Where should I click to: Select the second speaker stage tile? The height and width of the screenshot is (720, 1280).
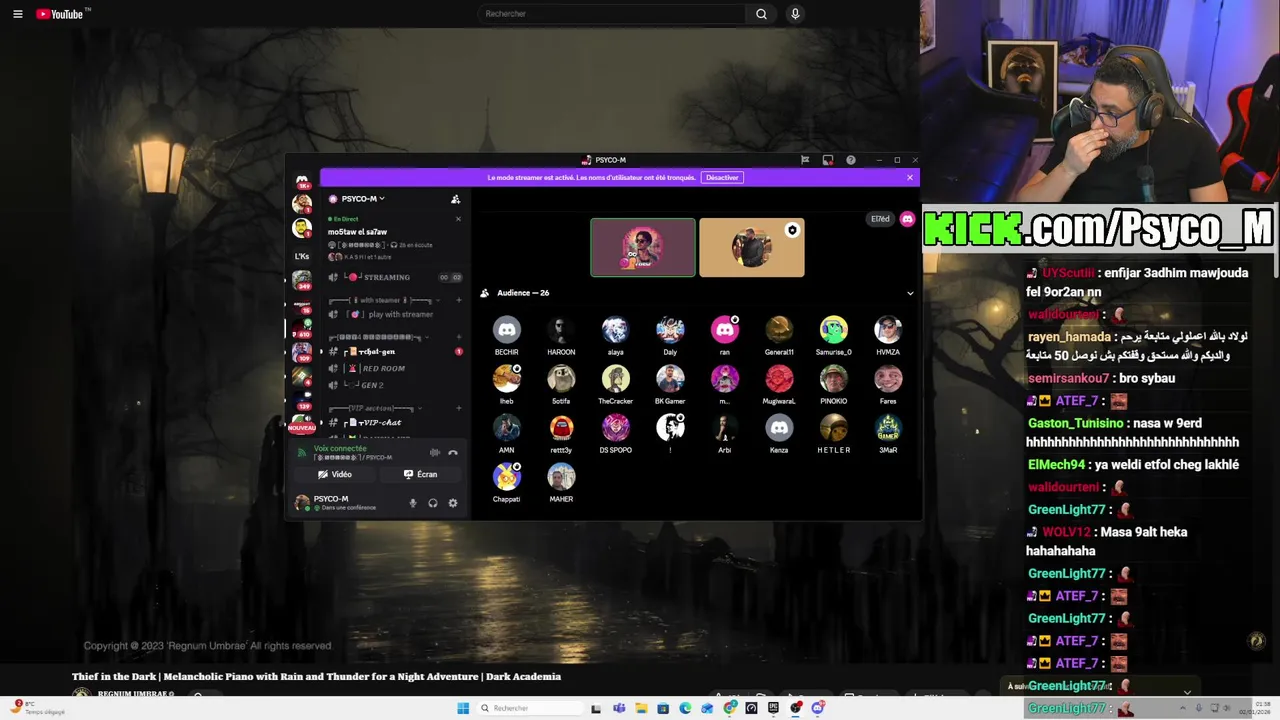tap(752, 247)
